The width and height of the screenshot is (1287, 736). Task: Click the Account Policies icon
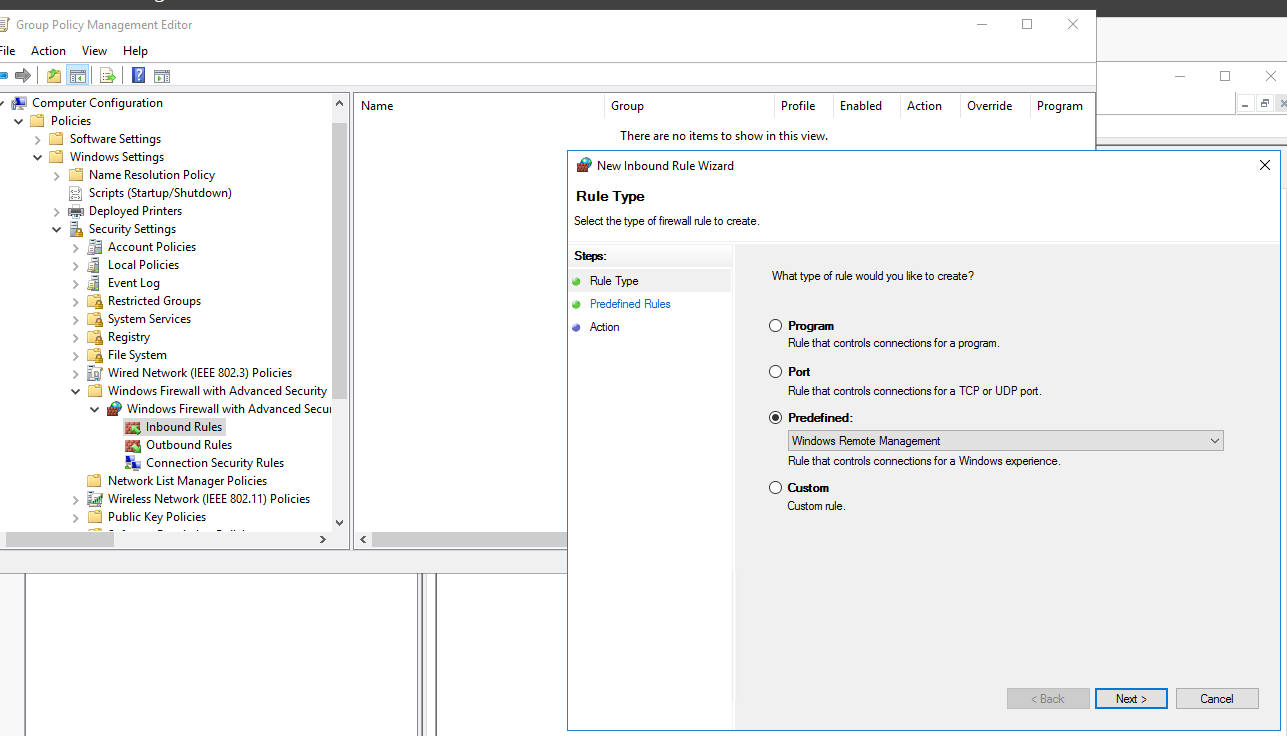(x=95, y=247)
